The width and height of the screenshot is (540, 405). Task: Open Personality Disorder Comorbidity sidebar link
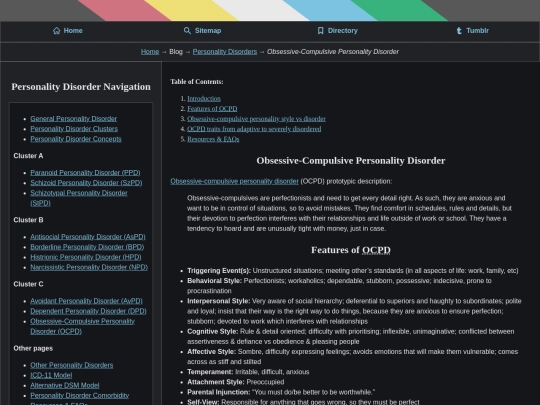coord(80,395)
